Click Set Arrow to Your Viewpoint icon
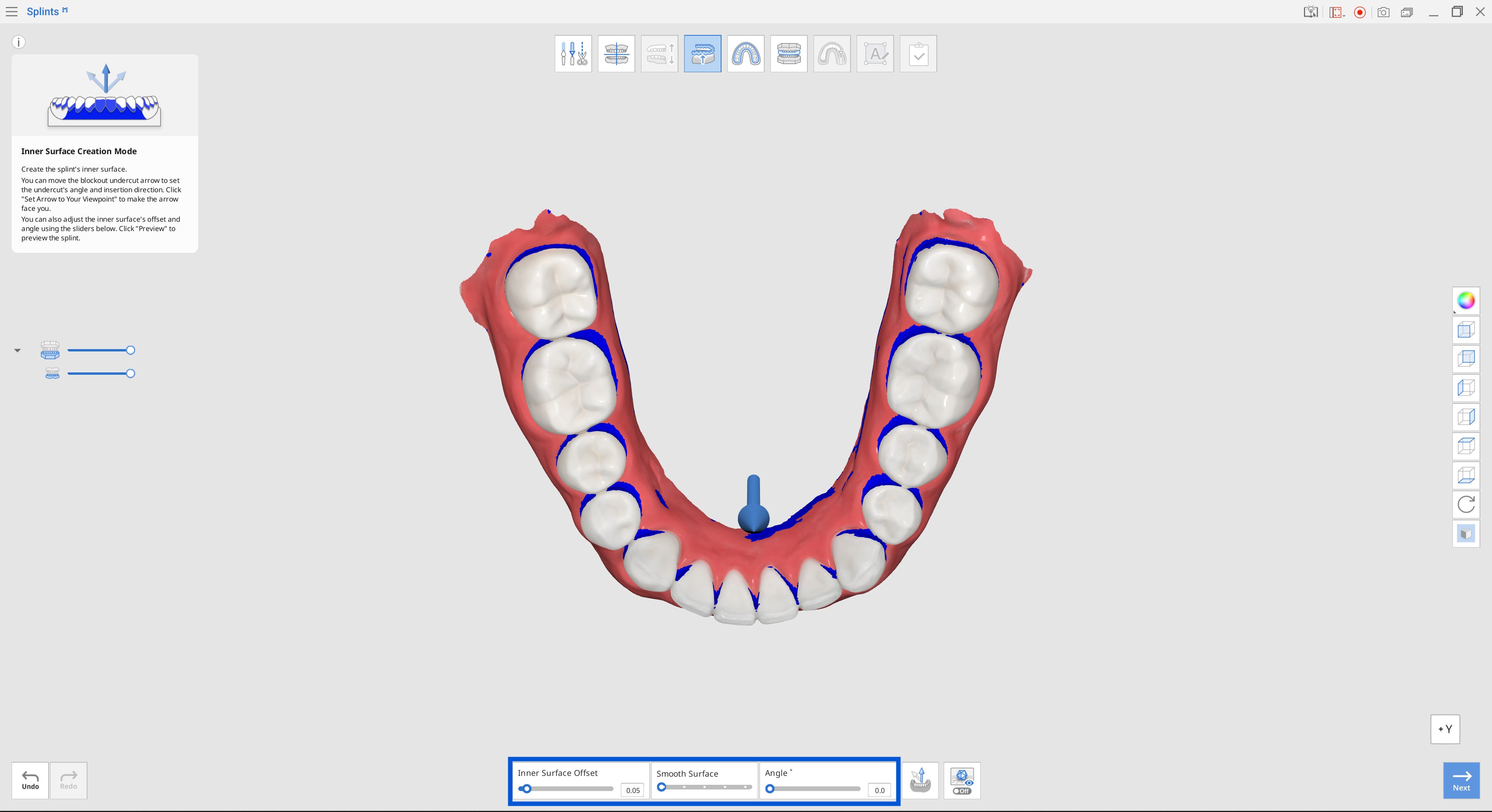This screenshot has height=812, width=1492. tap(920, 781)
